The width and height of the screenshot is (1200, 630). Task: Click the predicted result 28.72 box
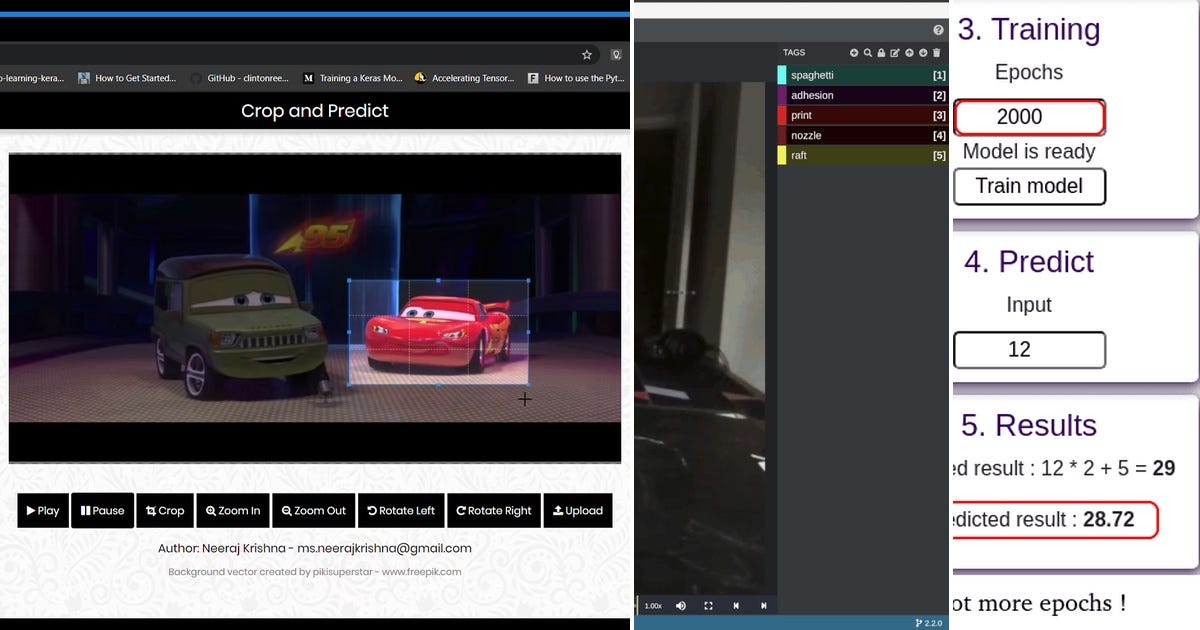(1054, 519)
